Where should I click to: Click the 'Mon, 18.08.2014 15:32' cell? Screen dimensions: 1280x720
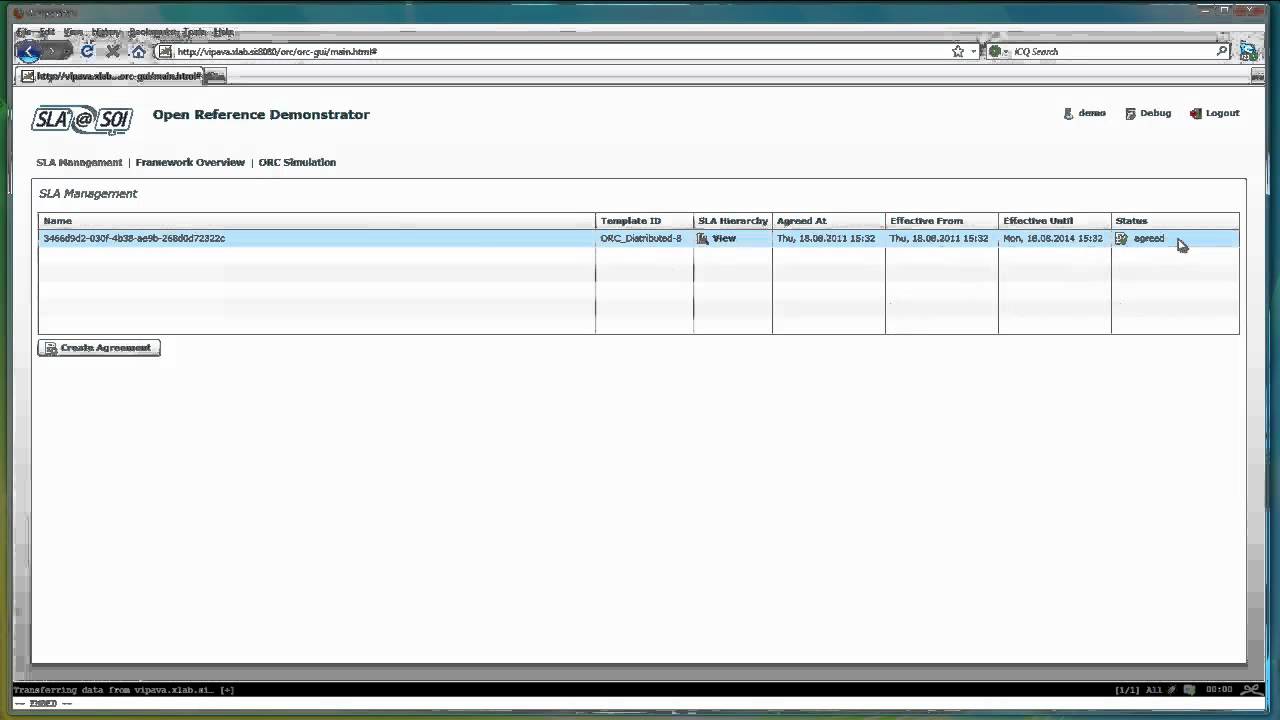click(1053, 238)
